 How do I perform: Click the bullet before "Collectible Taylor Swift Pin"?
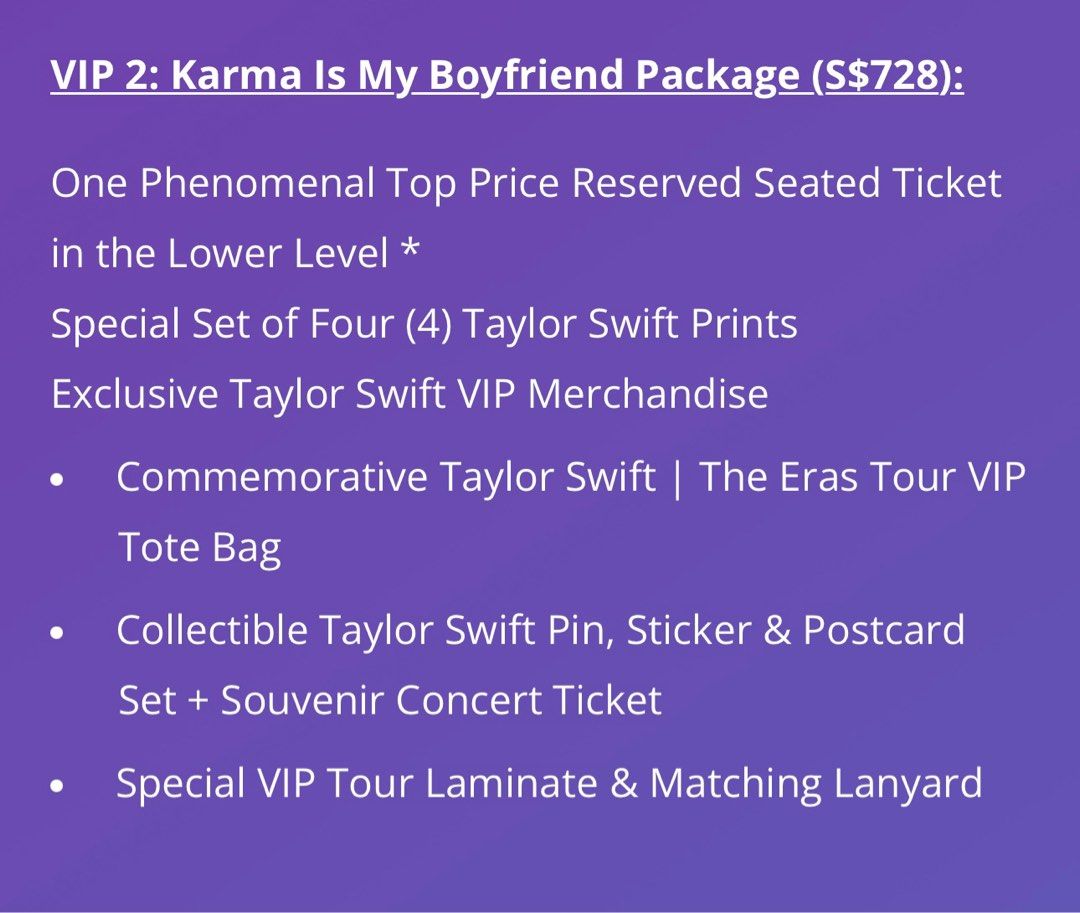(59, 634)
